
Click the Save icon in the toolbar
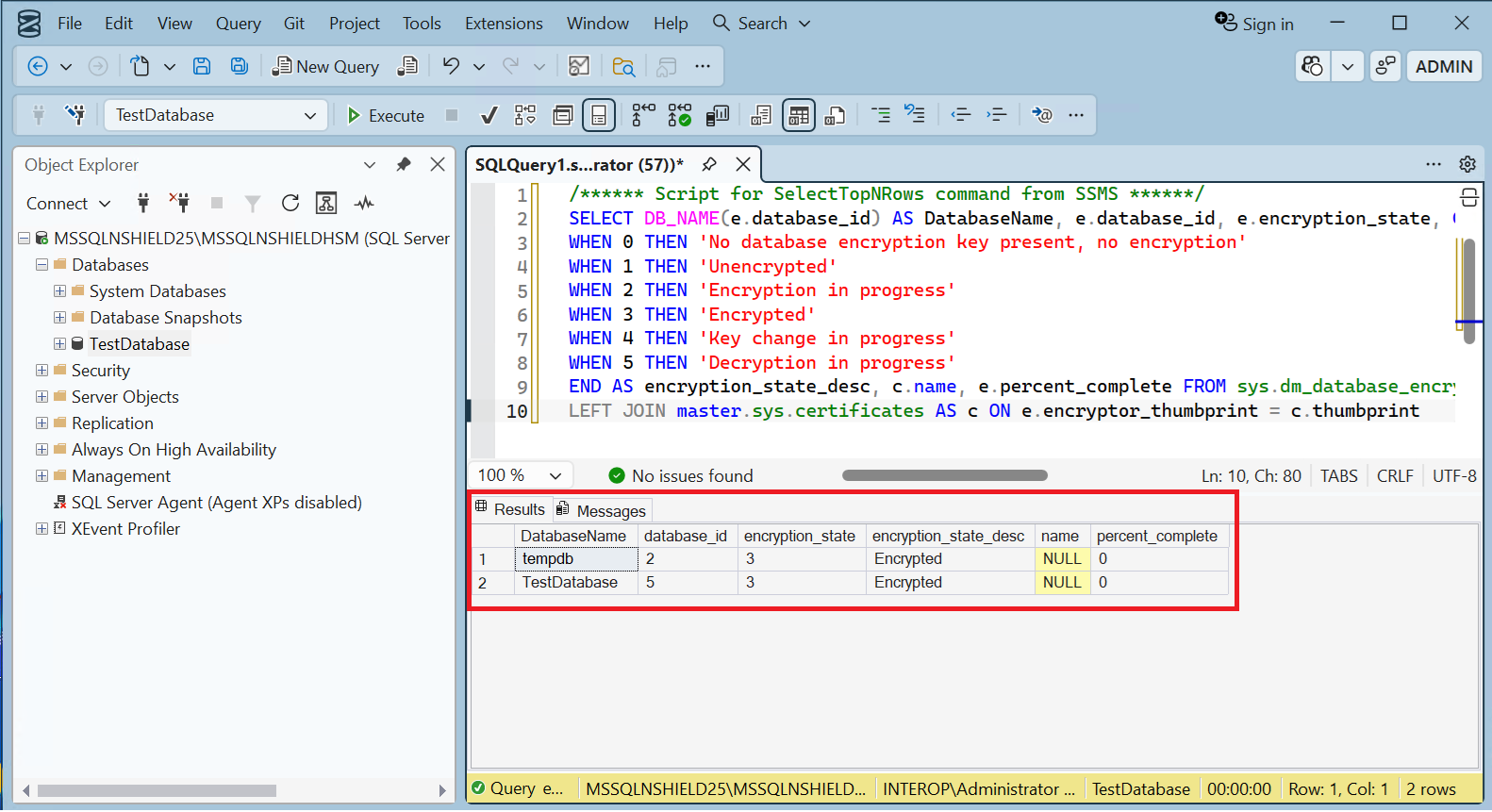(202, 66)
